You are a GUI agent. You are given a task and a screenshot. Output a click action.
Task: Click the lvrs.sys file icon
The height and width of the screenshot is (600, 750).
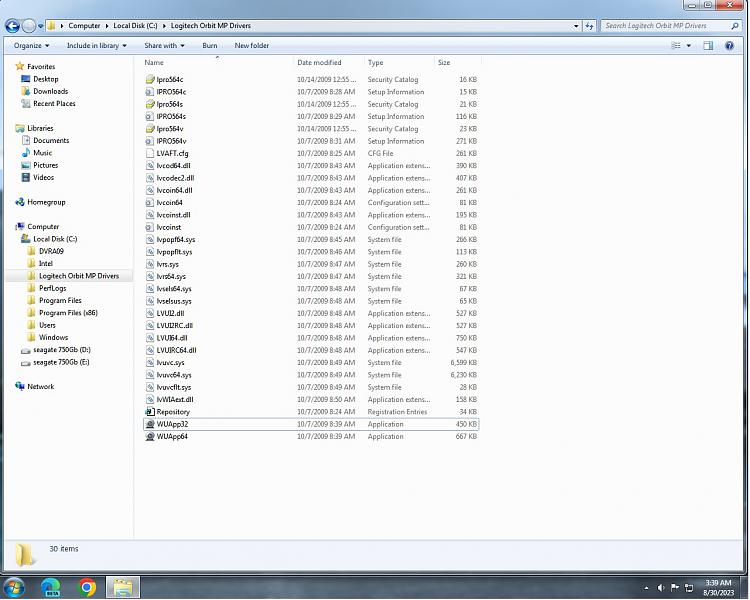pos(150,264)
